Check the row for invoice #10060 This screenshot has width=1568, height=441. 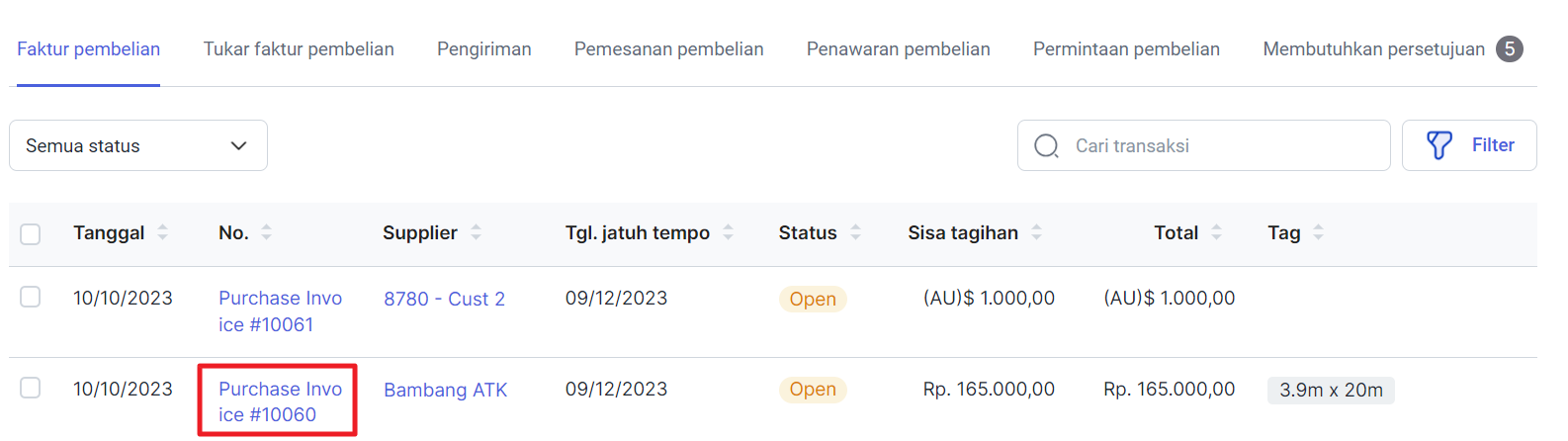pos(31,388)
